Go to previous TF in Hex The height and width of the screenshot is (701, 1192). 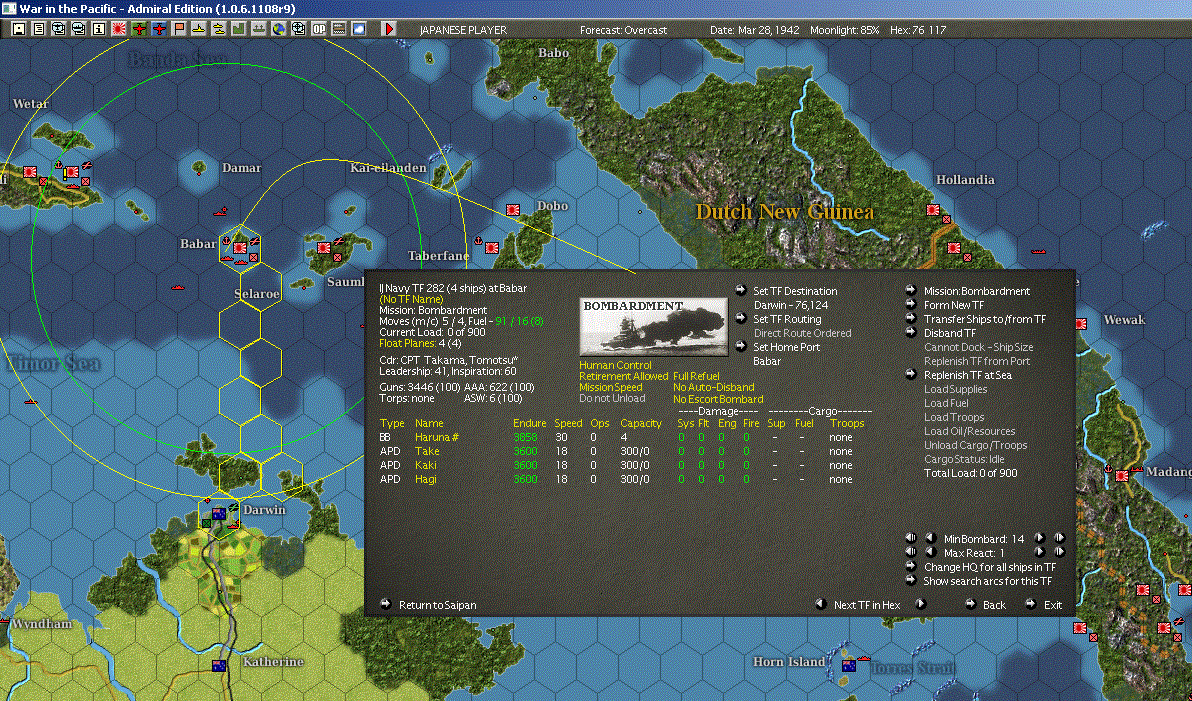820,604
